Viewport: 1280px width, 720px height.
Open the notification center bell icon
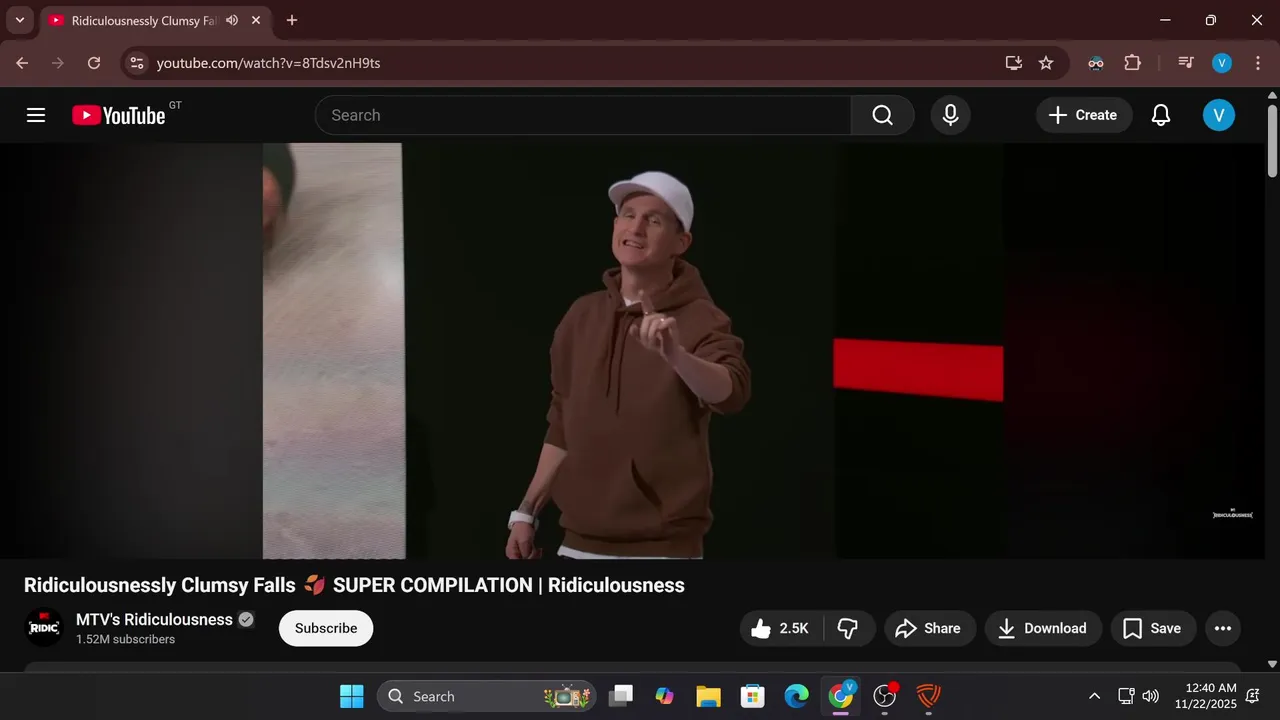(1253, 696)
